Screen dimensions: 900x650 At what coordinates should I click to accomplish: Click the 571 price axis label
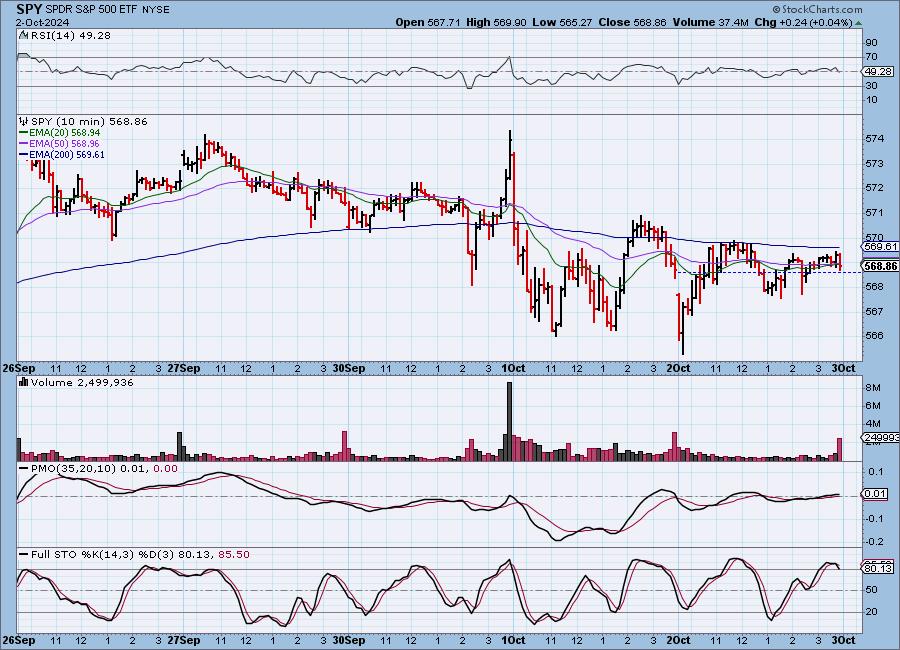874,212
